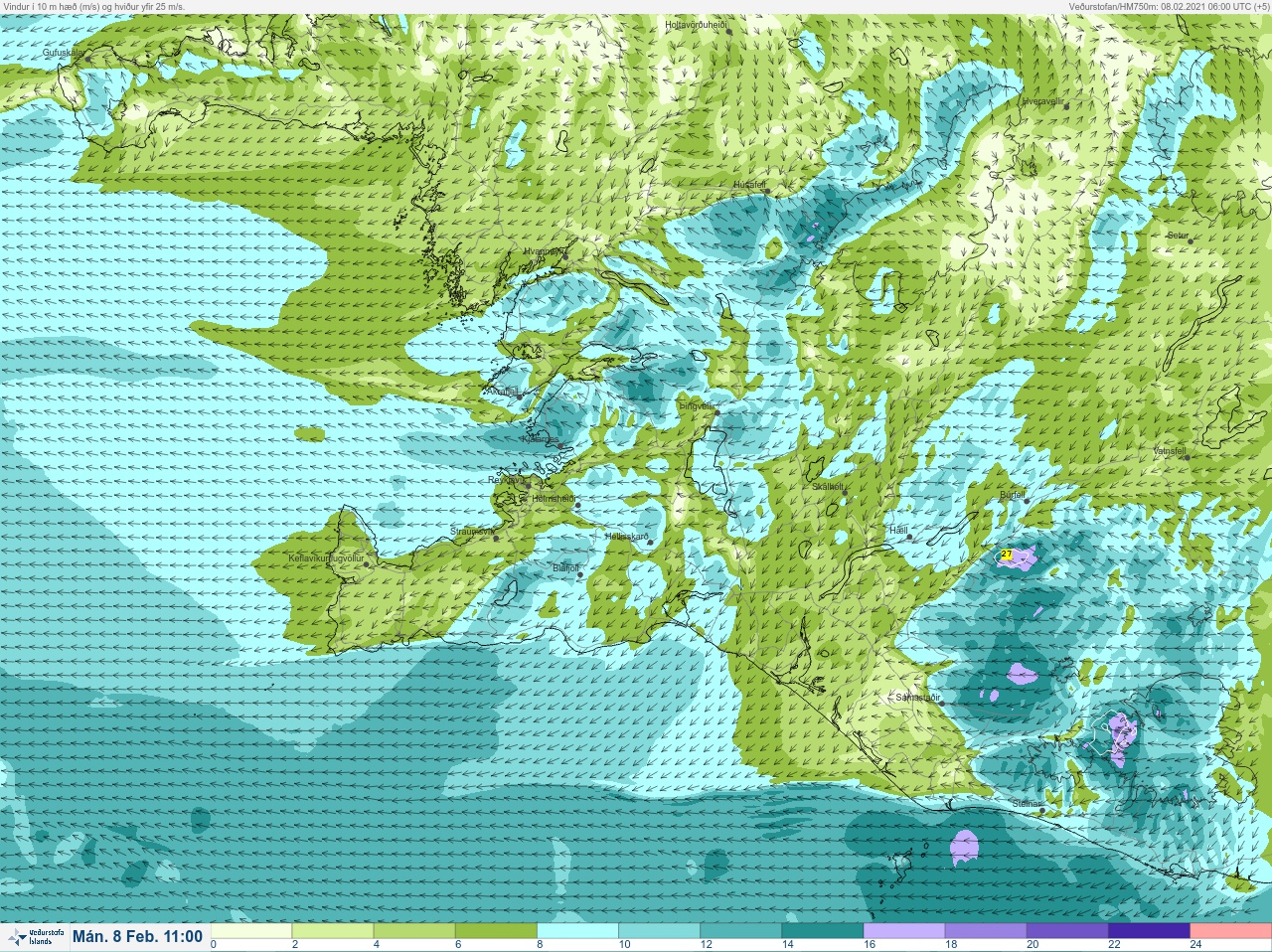This screenshot has width=1272, height=952.
Task: Select the Þingvellir station label
Action: click(697, 406)
